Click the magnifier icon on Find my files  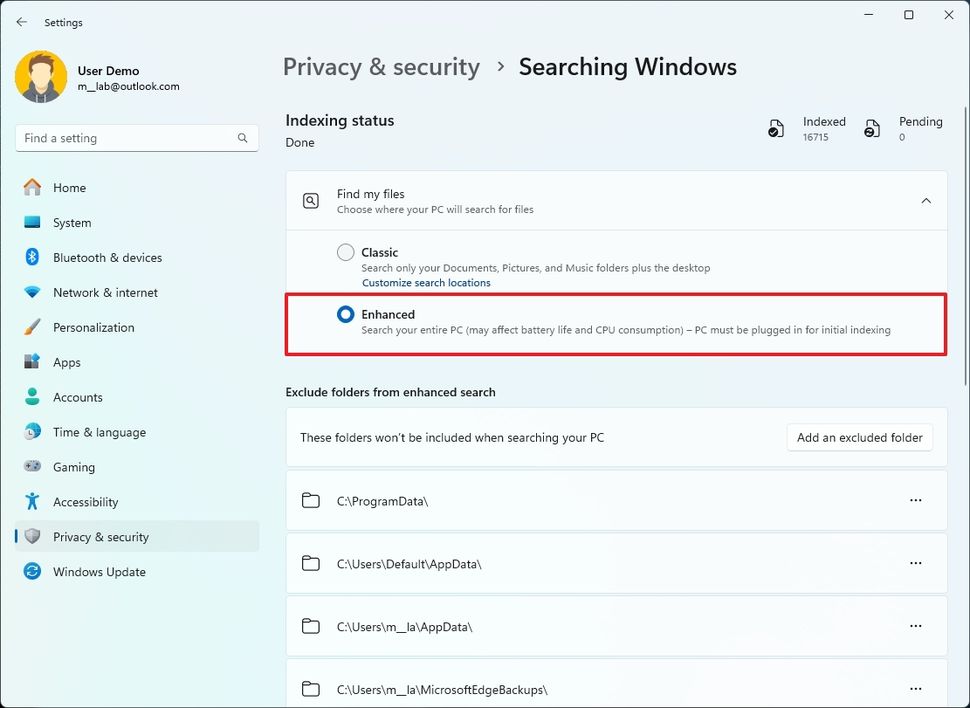pyautogui.click(x=312, y=200)
